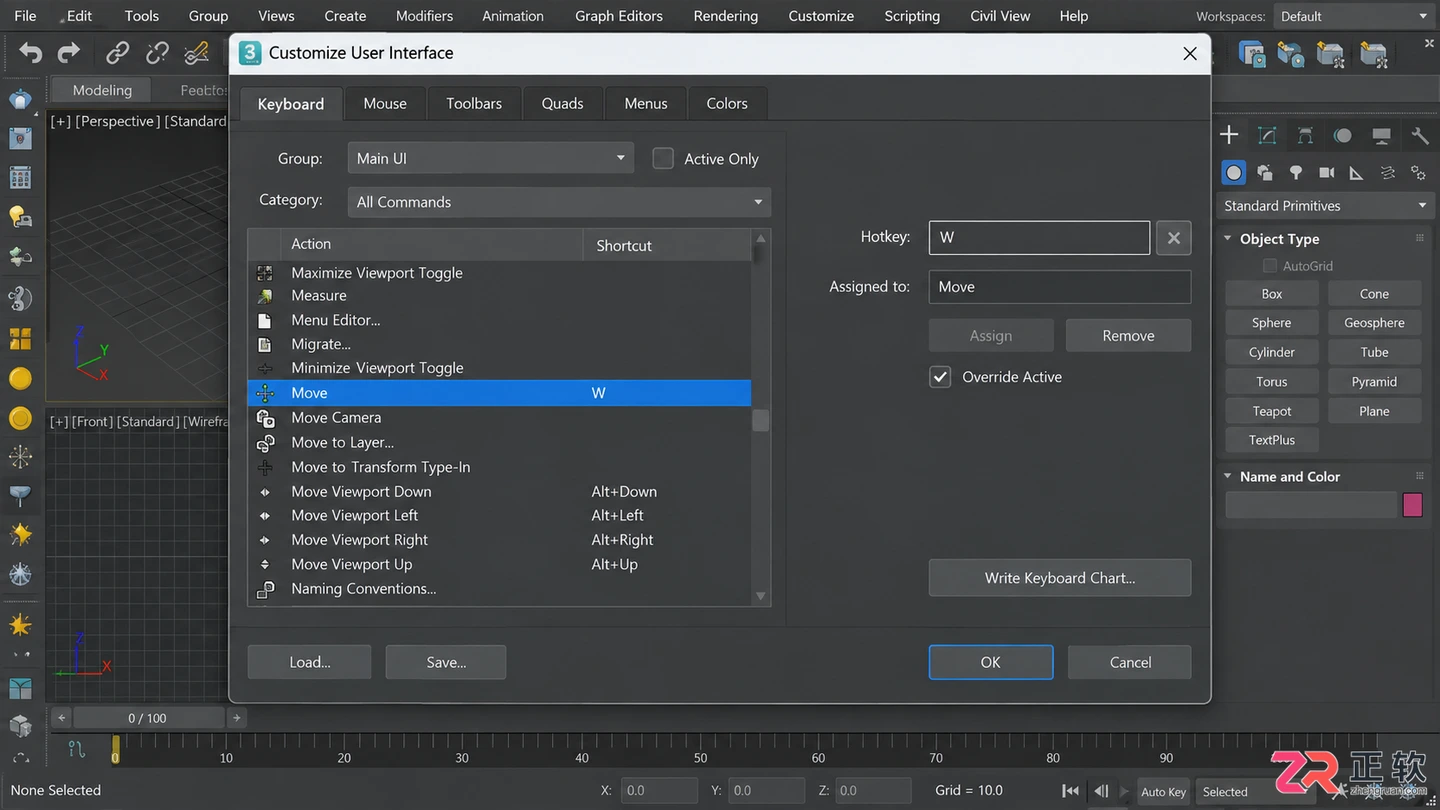The width and height of the screenshot is (1440, 810).
Task: Open the Modify command panel tab icon
Action: point(1267,135)
